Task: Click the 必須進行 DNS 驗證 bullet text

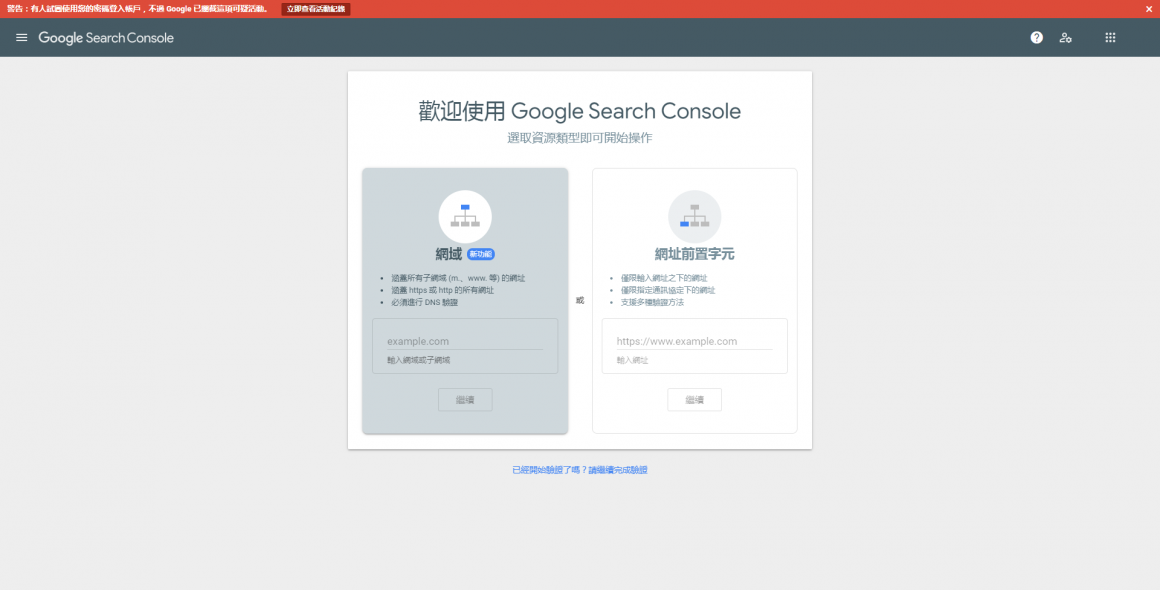Action: coord(425,302)
